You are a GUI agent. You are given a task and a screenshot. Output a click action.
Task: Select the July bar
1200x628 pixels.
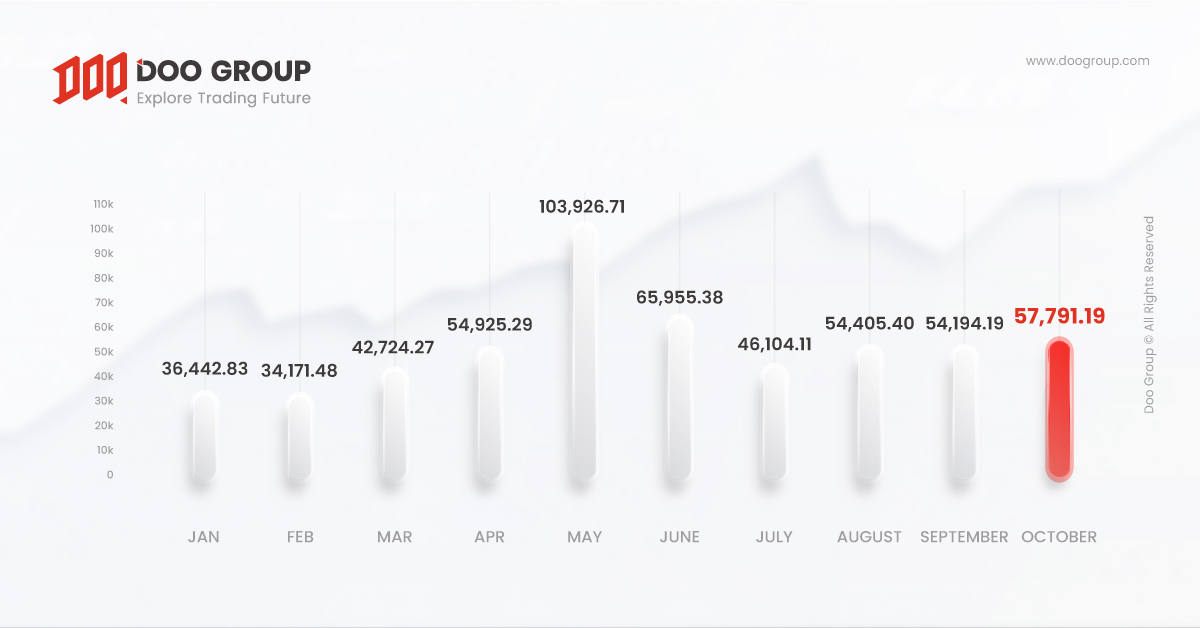click(774, 424)
